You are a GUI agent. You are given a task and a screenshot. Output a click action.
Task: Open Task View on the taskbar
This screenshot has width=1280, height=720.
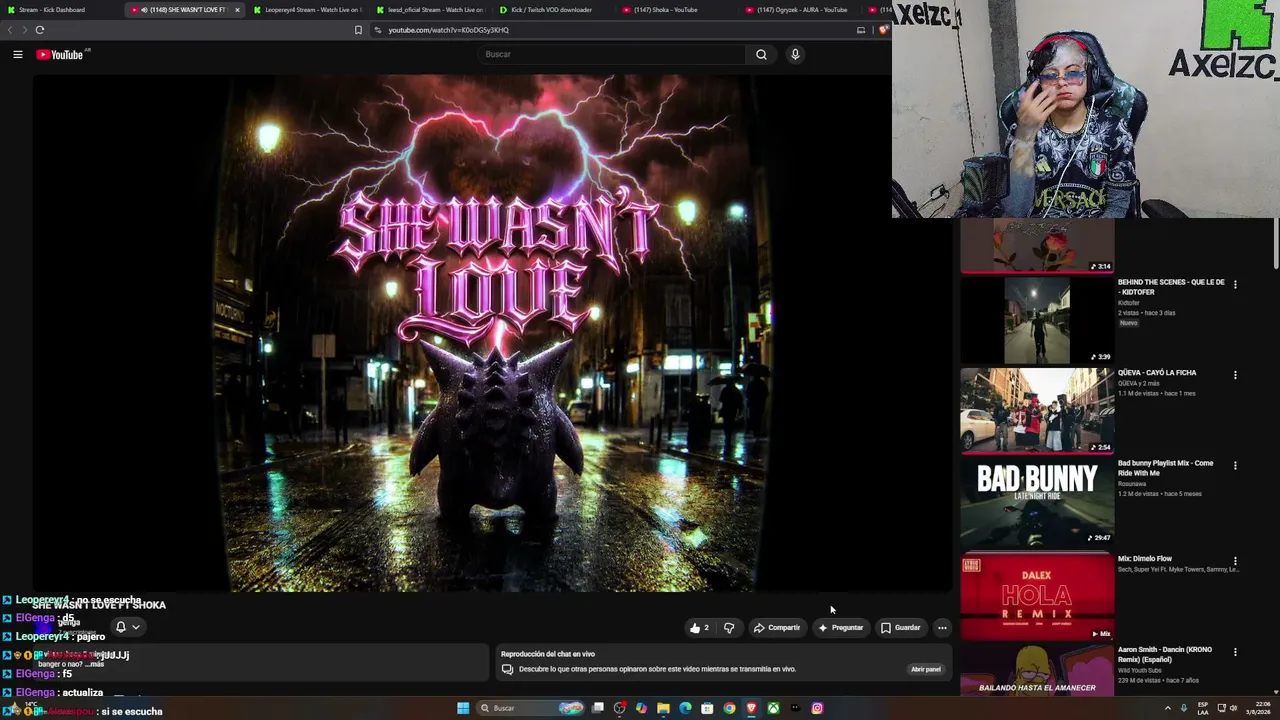[598, 708]
